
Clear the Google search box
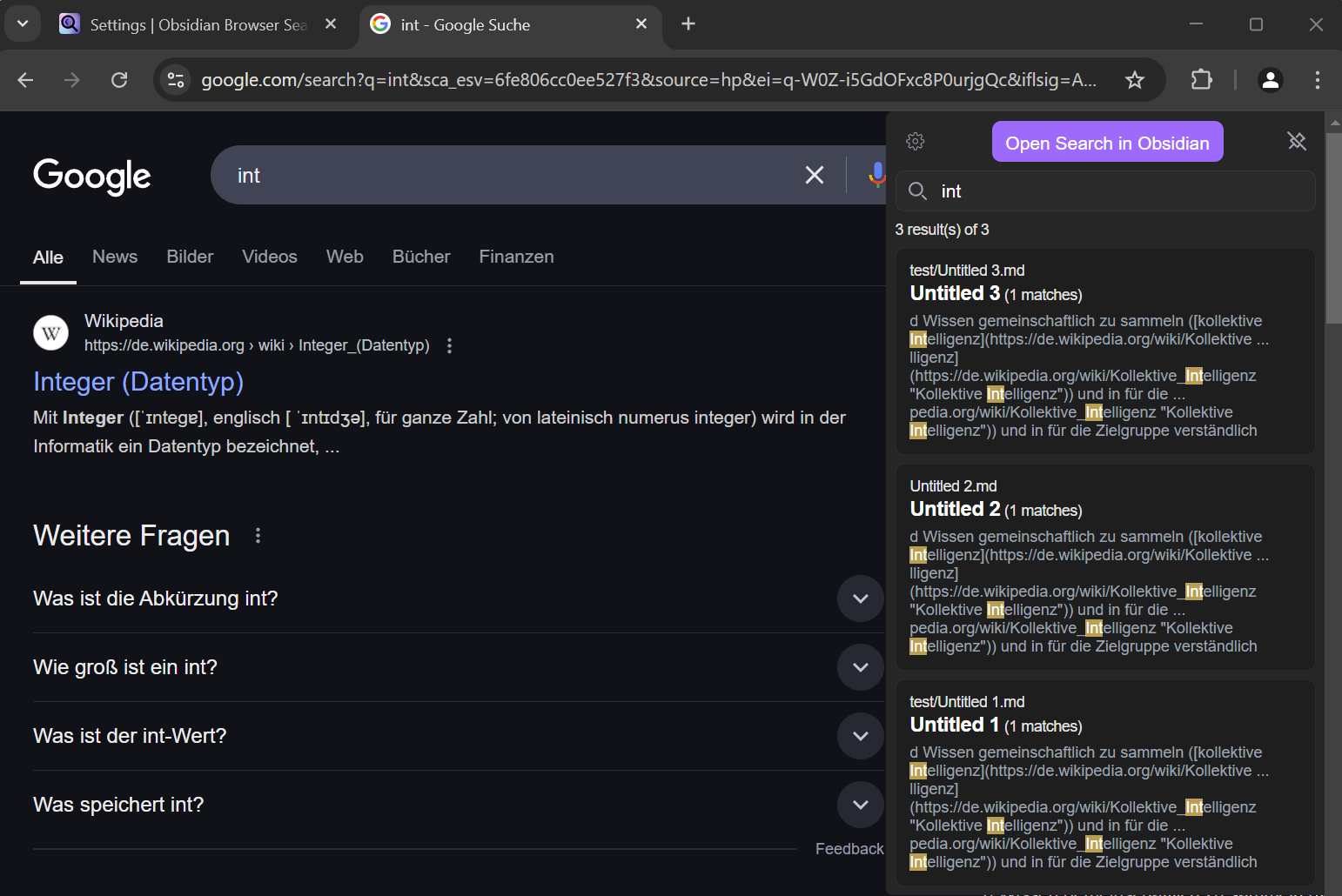pyautogui.click(x=815, y=175)
